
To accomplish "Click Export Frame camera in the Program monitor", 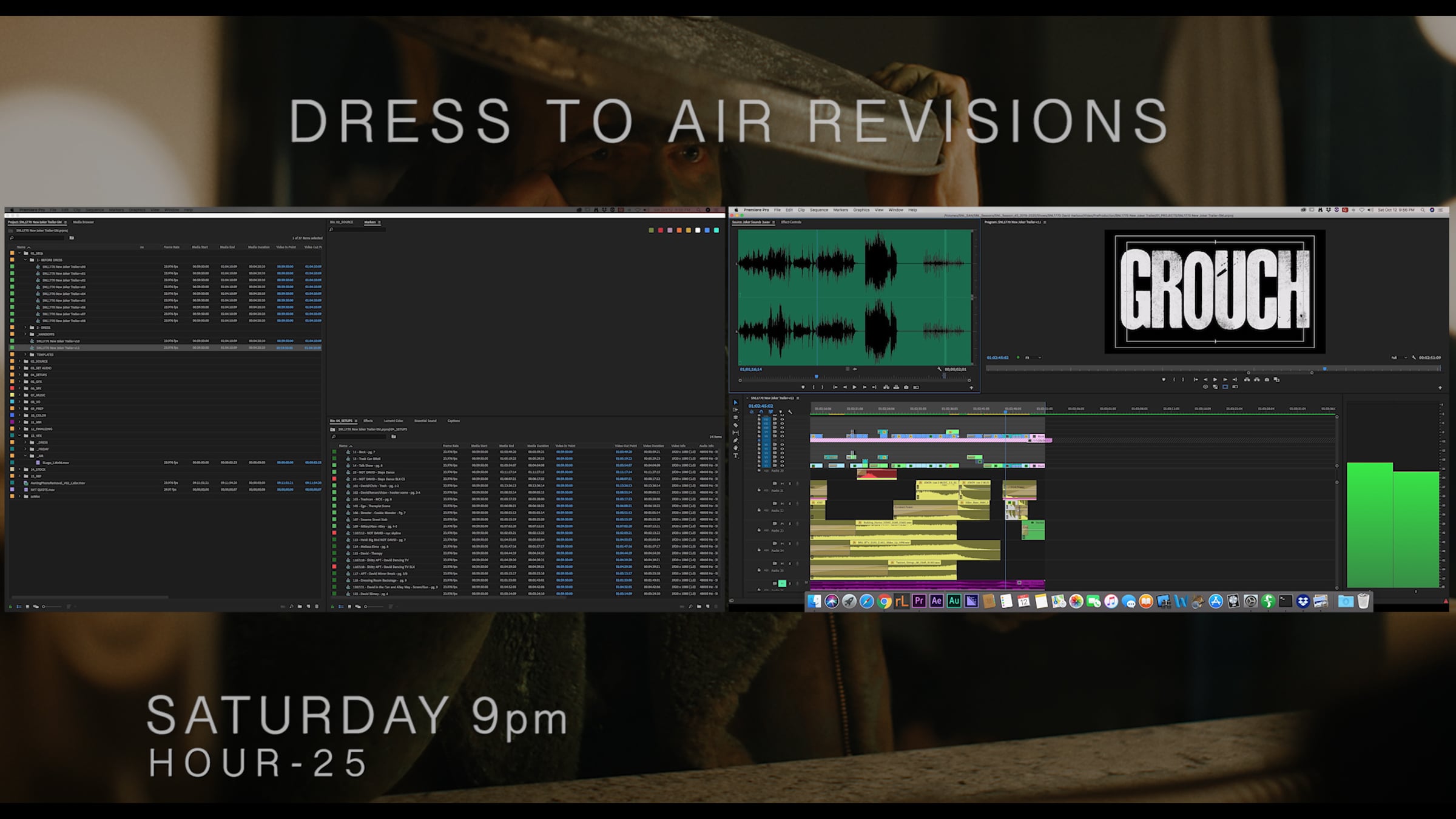I will point(1267,380).
